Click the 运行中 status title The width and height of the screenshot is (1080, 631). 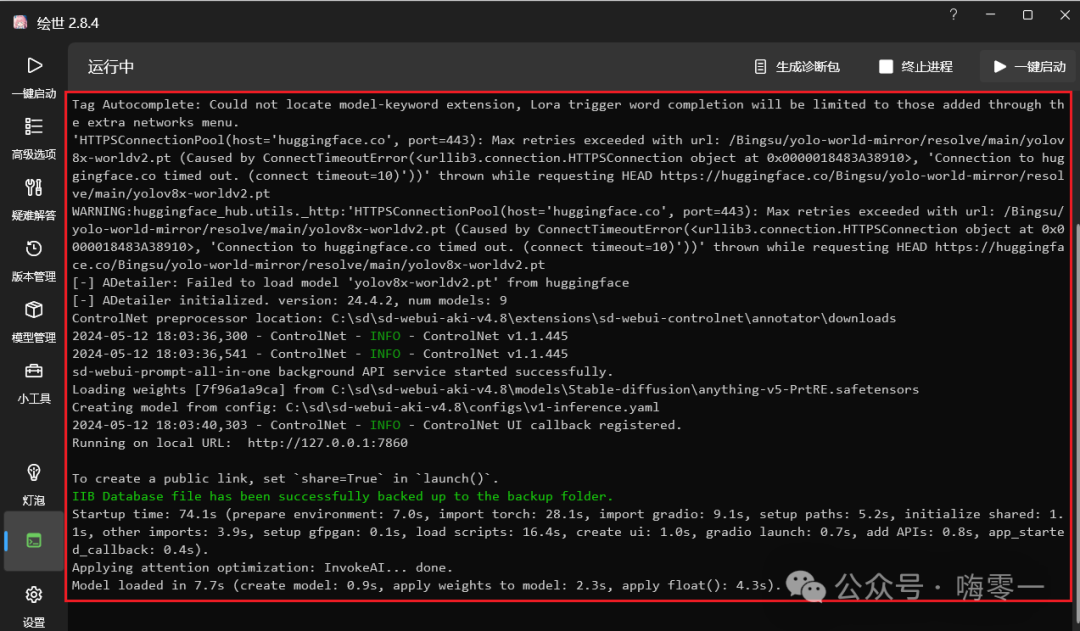pyautogui.click(x=111, y=67)
